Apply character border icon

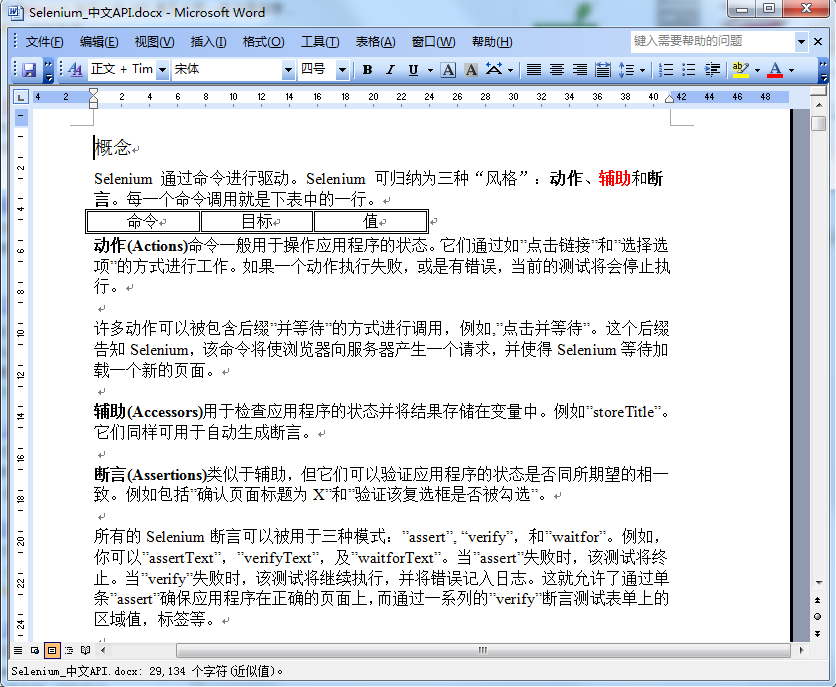pyautogui.click(x=448, y=70)
